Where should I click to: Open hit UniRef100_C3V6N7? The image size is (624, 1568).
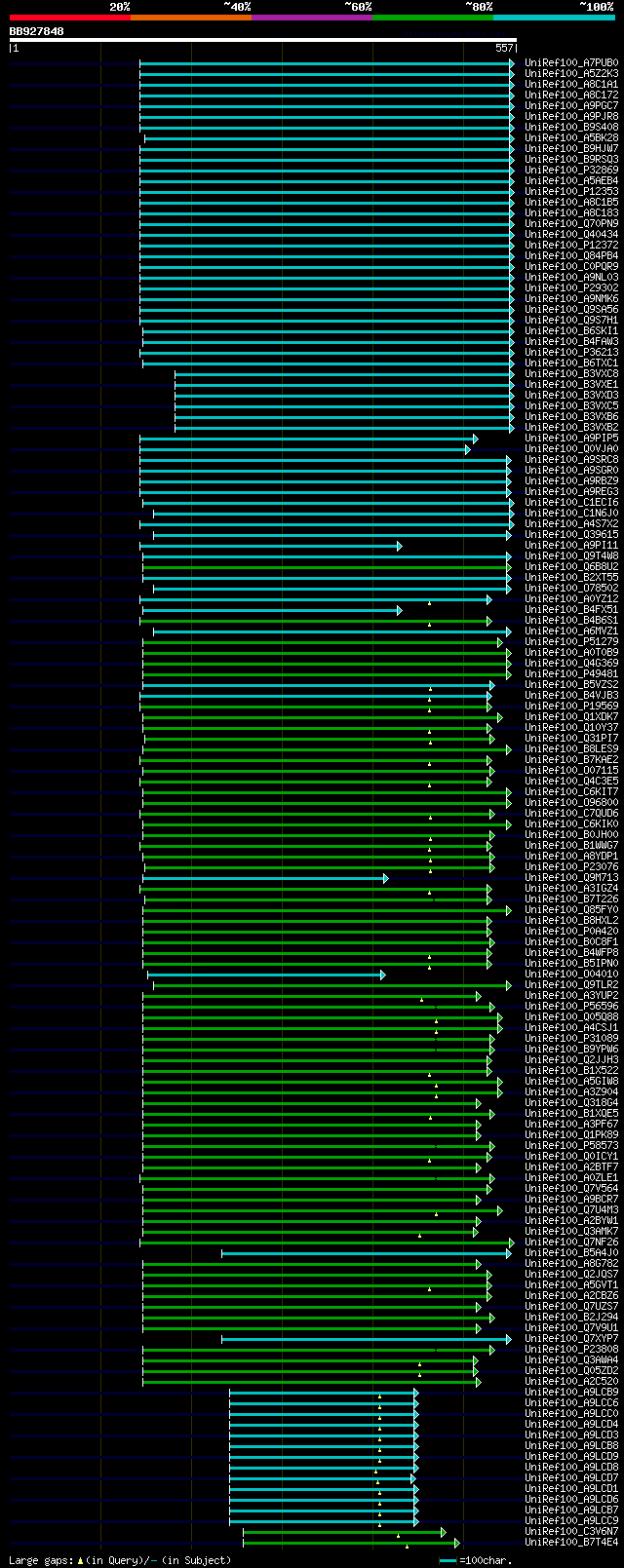pos(571,1532)
